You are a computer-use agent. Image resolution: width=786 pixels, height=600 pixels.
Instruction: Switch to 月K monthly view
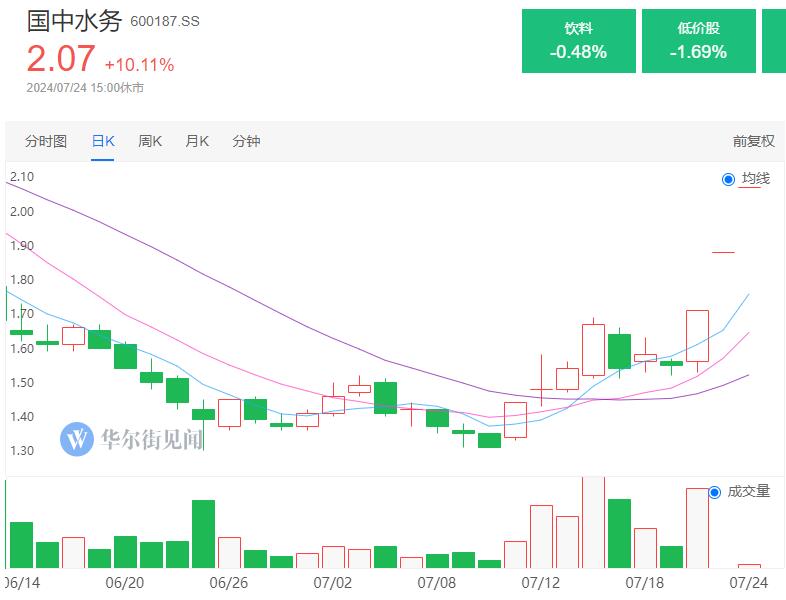pyautogui.click(x=197, y=141)
